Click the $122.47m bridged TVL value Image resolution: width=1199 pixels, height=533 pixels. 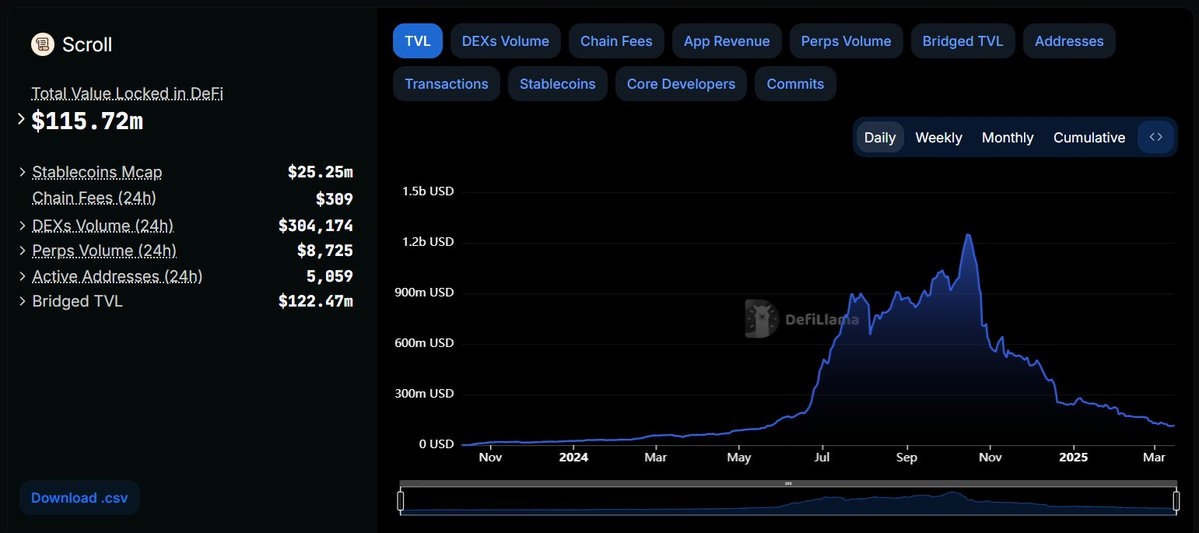(316, 301)
